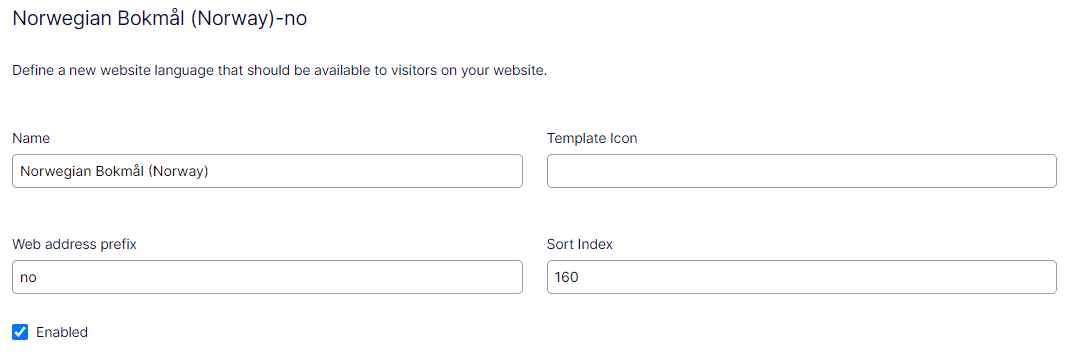The width and height of the screenshot is (1067, 361).
Task: Click the 'Define a new website language' description
Action: point(280,70)
